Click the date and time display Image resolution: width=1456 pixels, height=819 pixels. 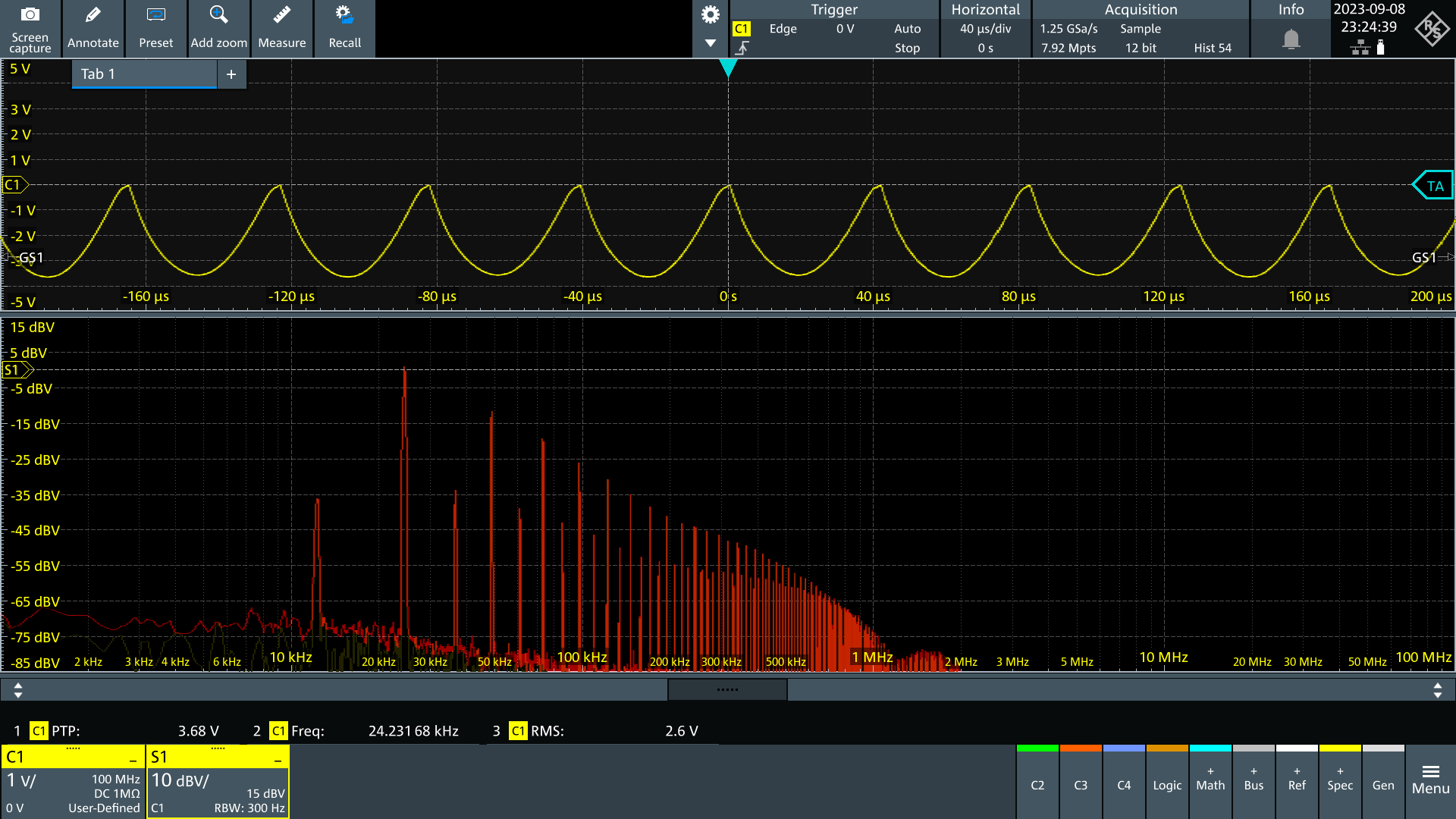coord(1369,18)
